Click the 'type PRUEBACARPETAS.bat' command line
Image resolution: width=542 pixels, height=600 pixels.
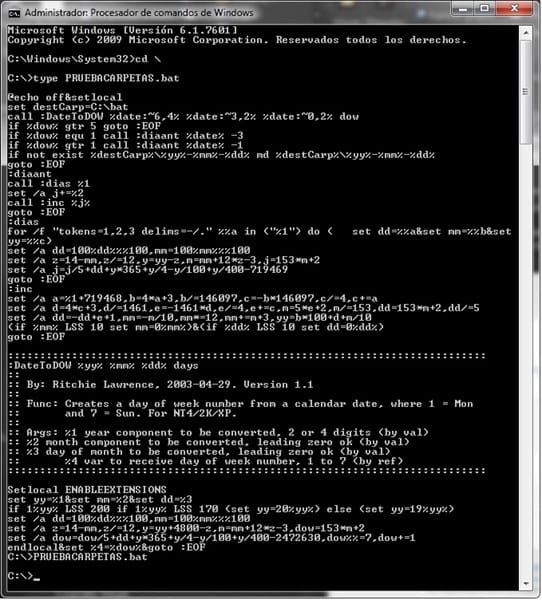93,78
